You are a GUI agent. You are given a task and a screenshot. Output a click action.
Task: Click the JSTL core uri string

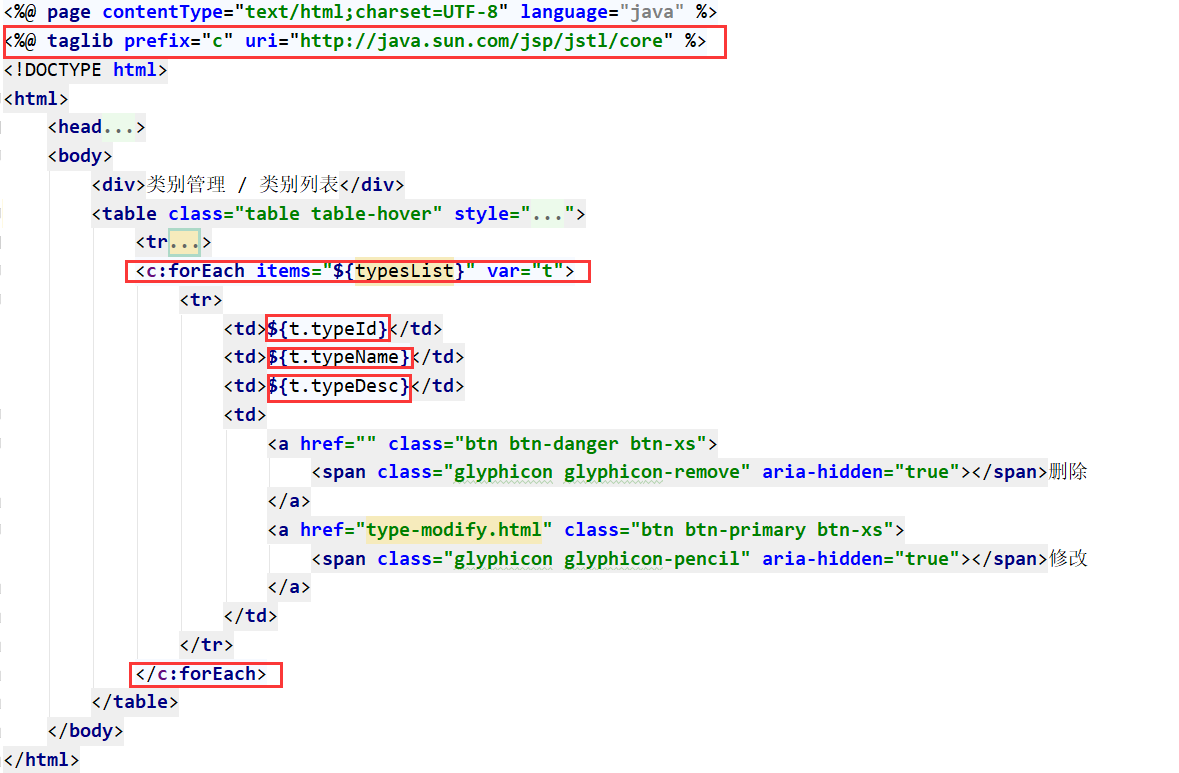pos(487,41)
